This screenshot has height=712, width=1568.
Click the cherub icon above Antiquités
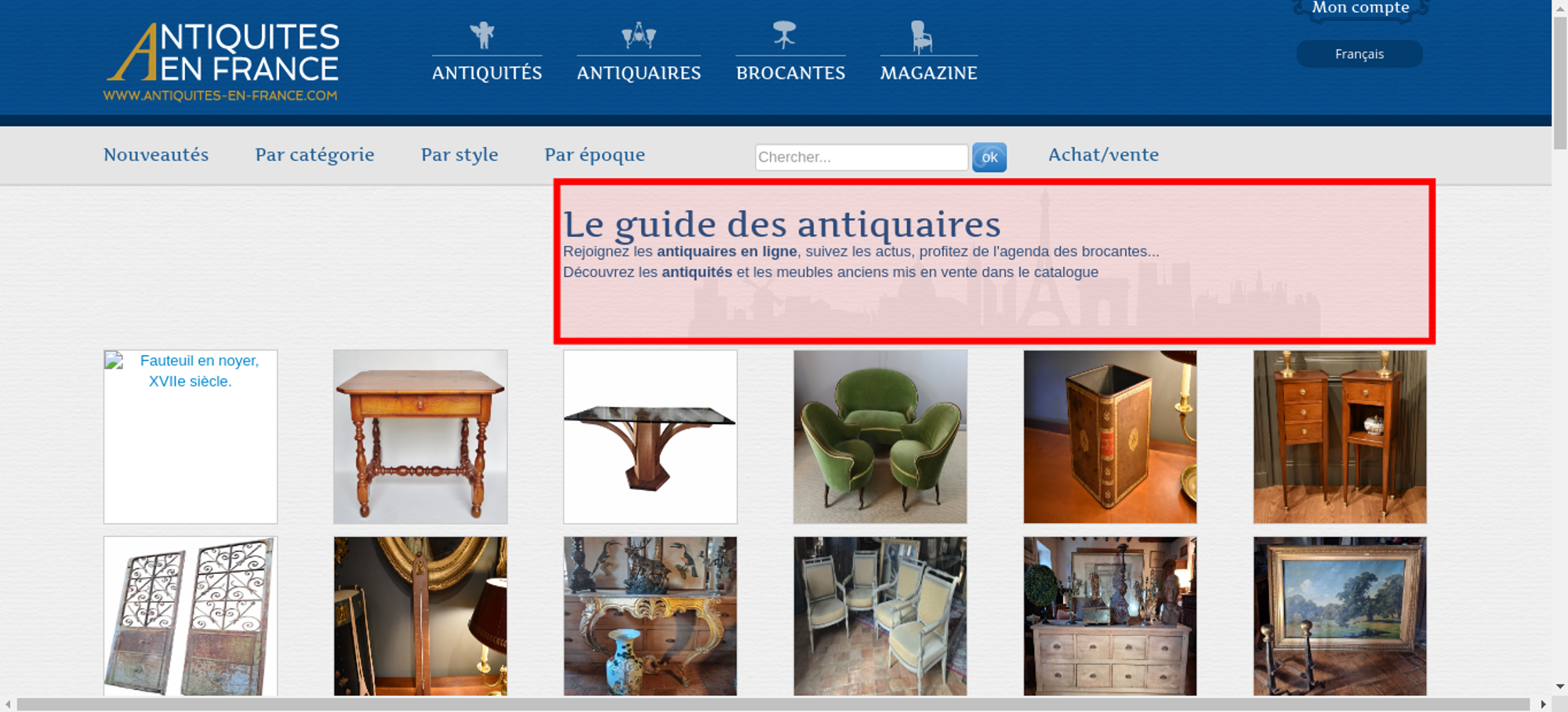point(483,35)
